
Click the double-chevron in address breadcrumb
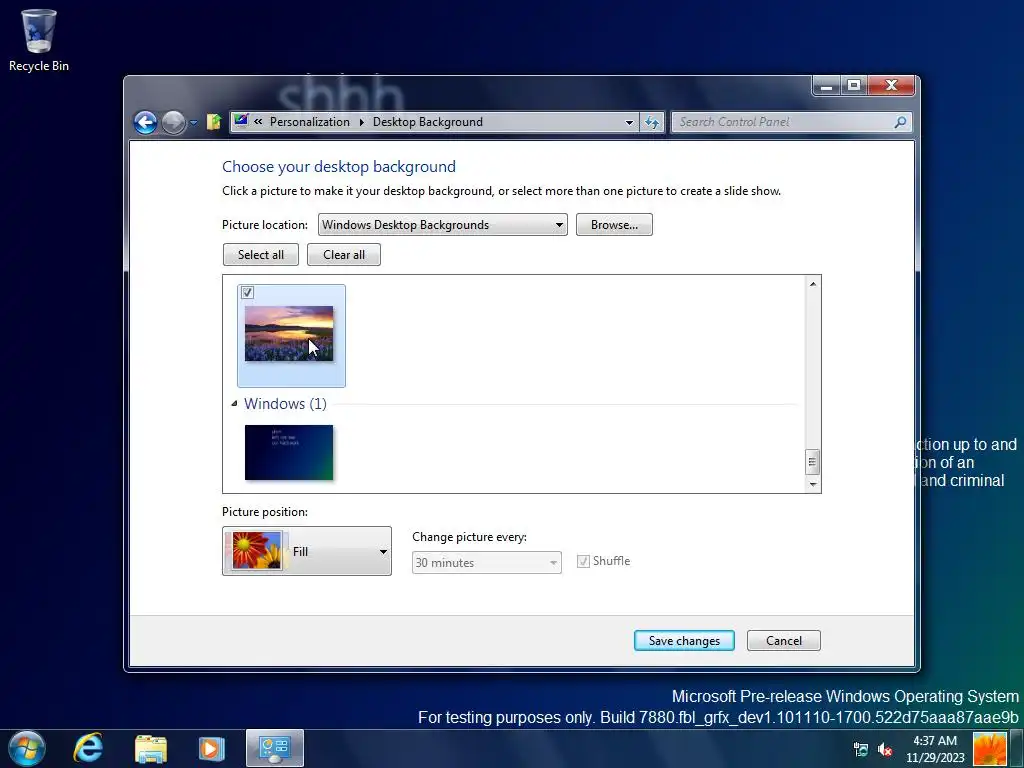point(259,121)
